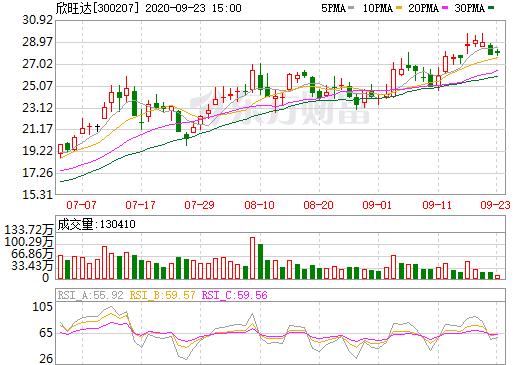520x365 pixels.
Task: Click the 30.92 price axis label
Action: point(38,20)
